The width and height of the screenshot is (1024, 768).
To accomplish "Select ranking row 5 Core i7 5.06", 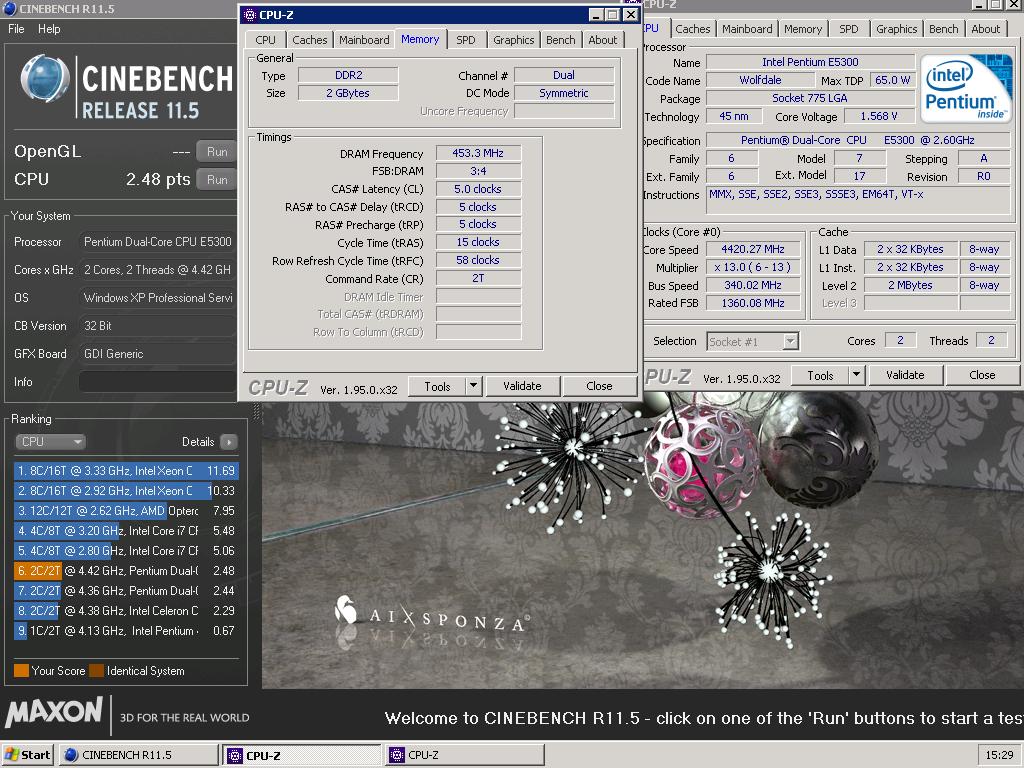I will (x=126, y=551).
